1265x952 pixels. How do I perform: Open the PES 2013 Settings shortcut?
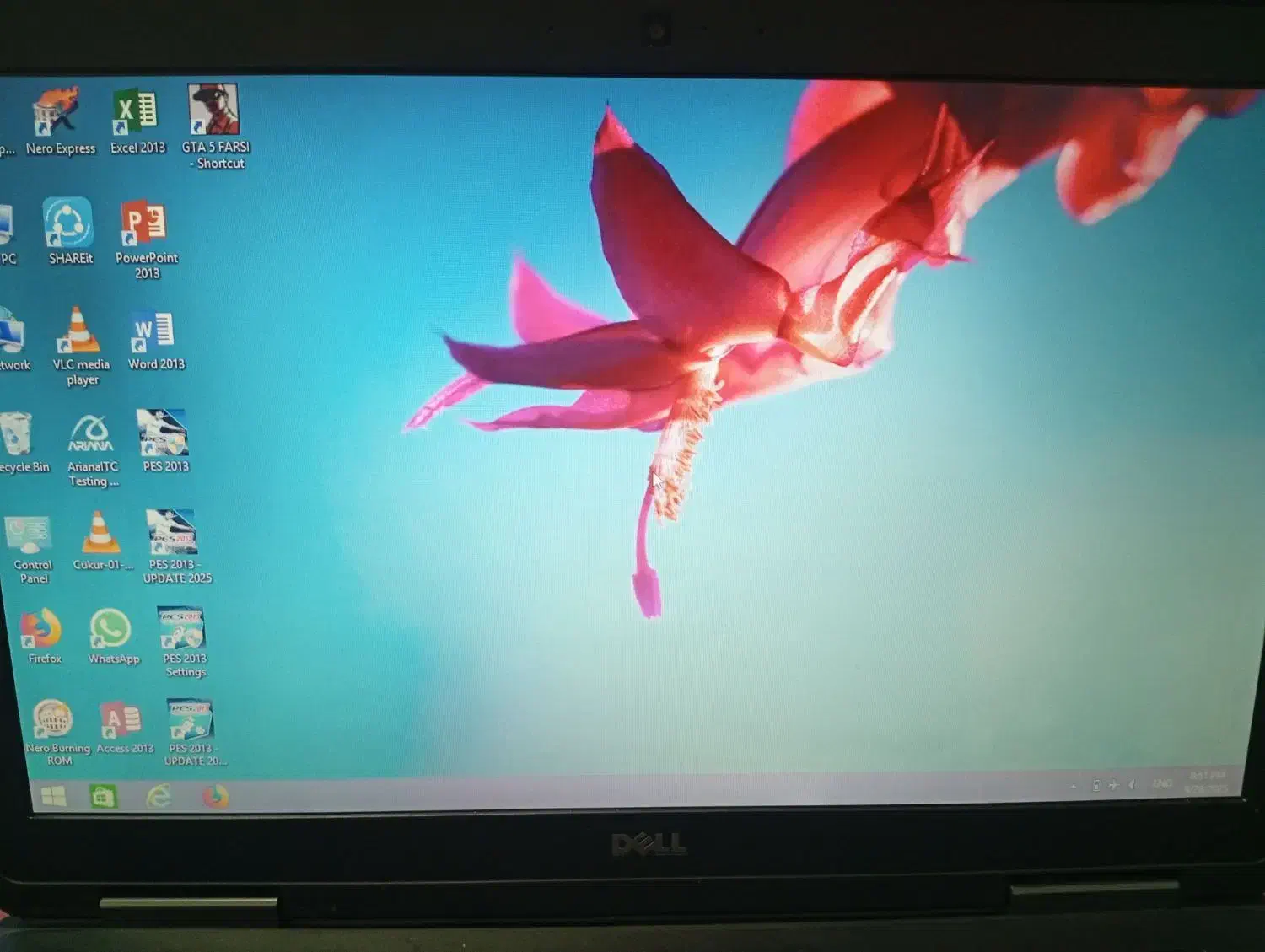point(182,629)
